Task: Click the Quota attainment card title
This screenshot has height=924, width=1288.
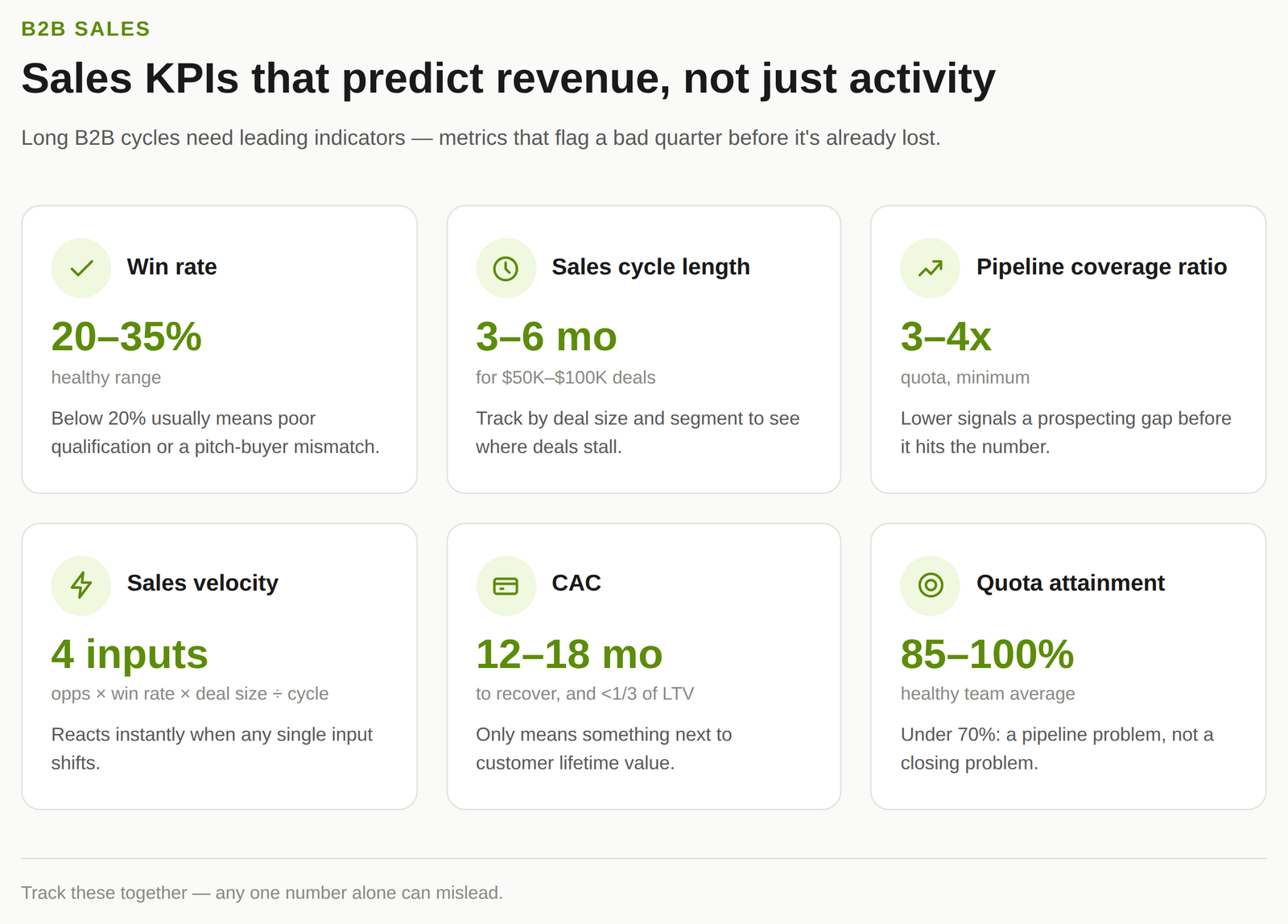Action: (1071, 583)
